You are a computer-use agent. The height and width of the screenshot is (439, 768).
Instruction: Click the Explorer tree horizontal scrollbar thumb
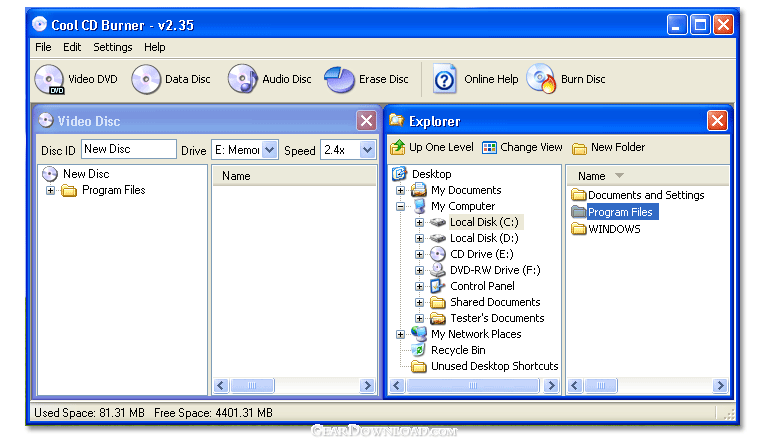pyautogui.click(x=472, y=386)
